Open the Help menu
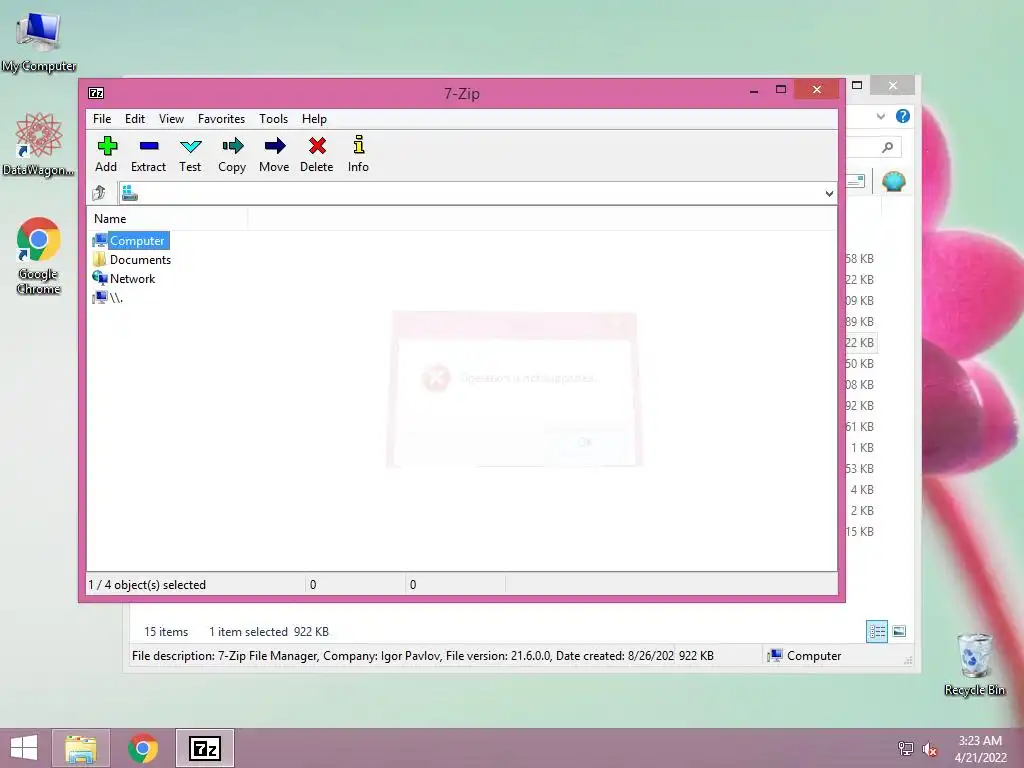Screen dimensions: 1024x768 (x=314, y=119)
